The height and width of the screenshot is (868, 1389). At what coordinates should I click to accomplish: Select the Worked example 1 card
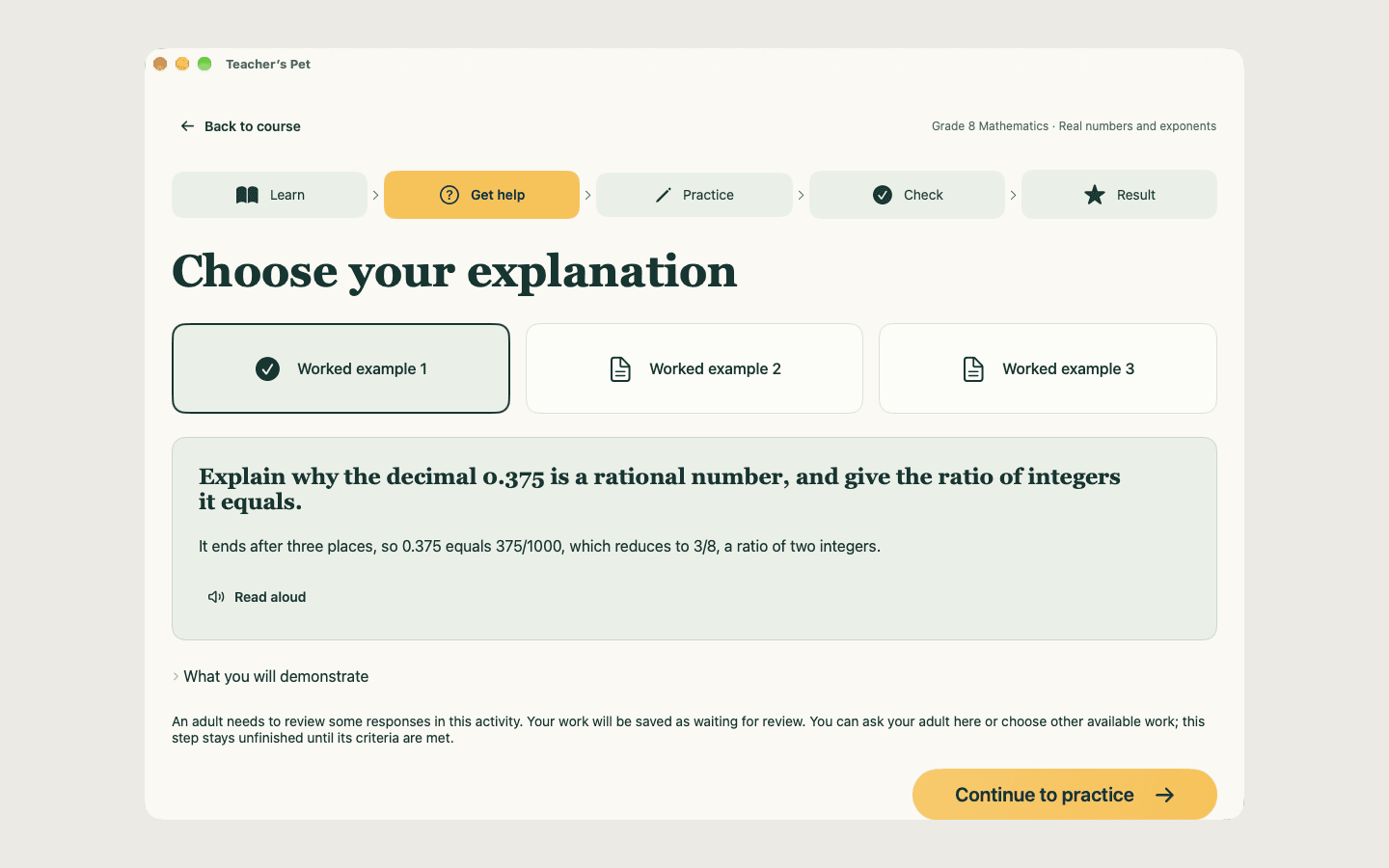click(x=340, y=368)
